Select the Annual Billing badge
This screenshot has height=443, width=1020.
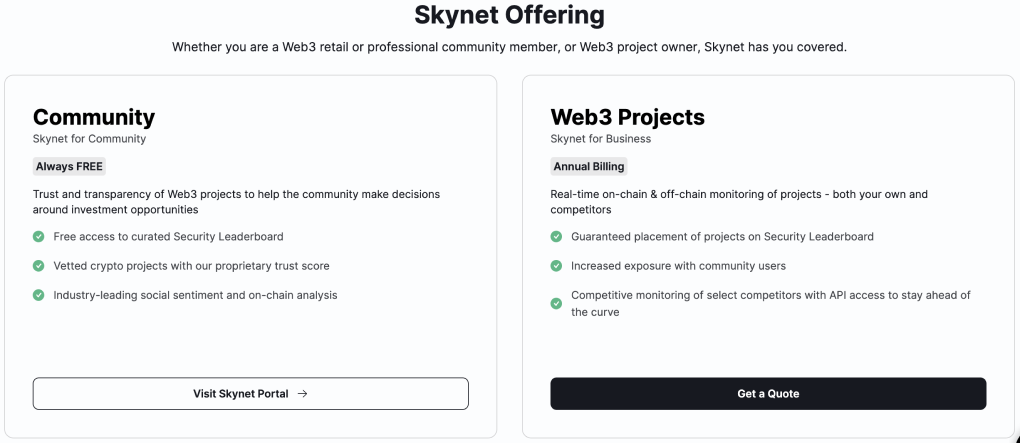click(x=589, y=166)
